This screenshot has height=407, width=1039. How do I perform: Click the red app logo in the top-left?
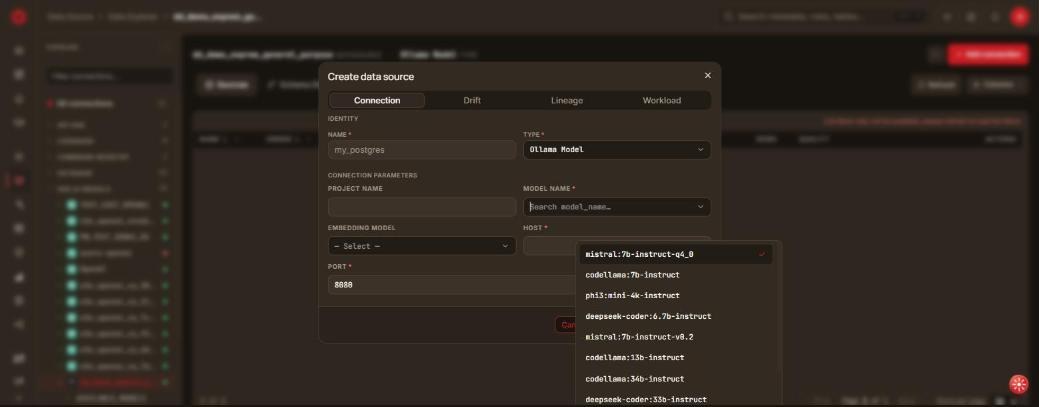19,17
